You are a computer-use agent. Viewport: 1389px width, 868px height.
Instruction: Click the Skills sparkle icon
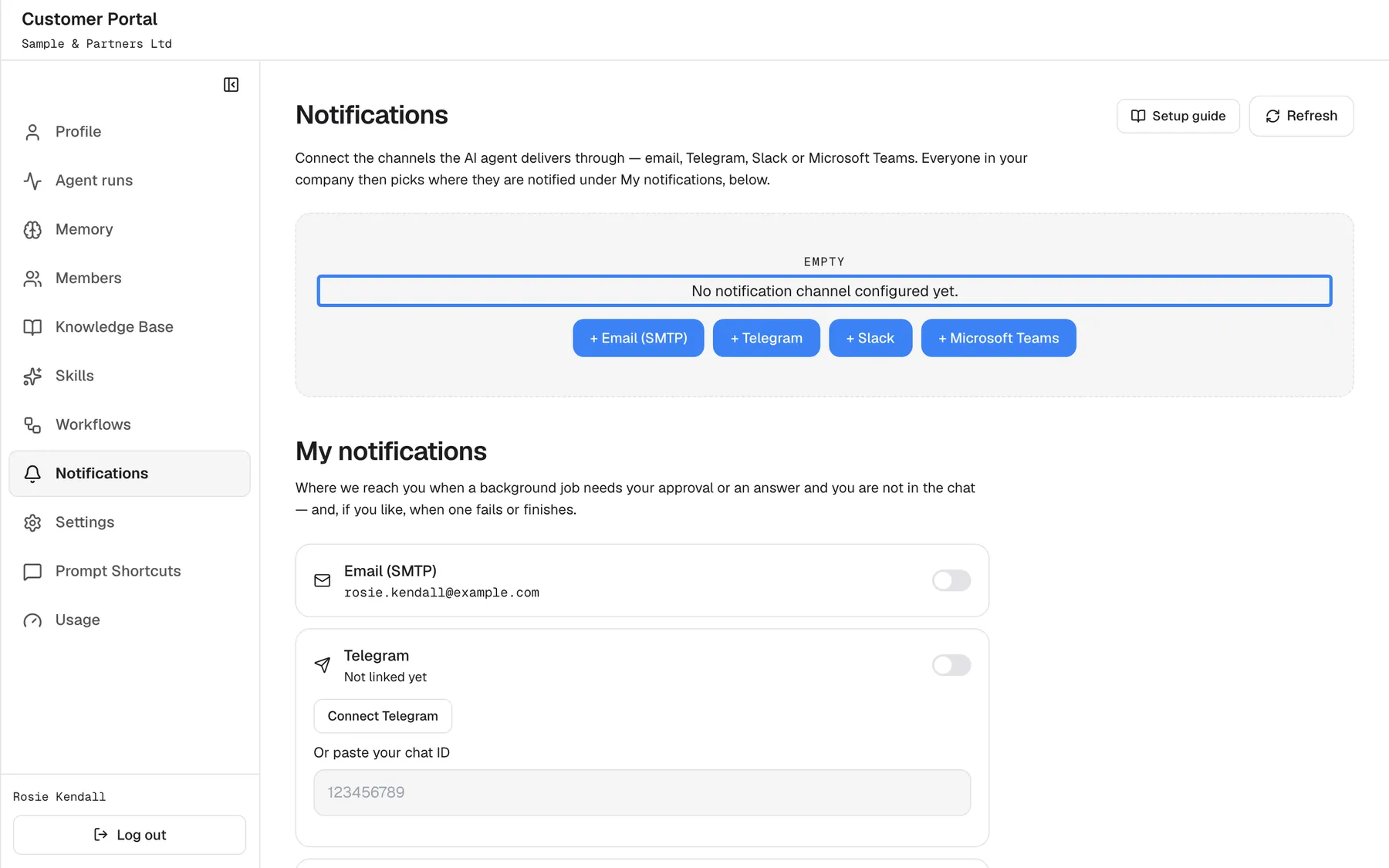(x=32, y=376)
